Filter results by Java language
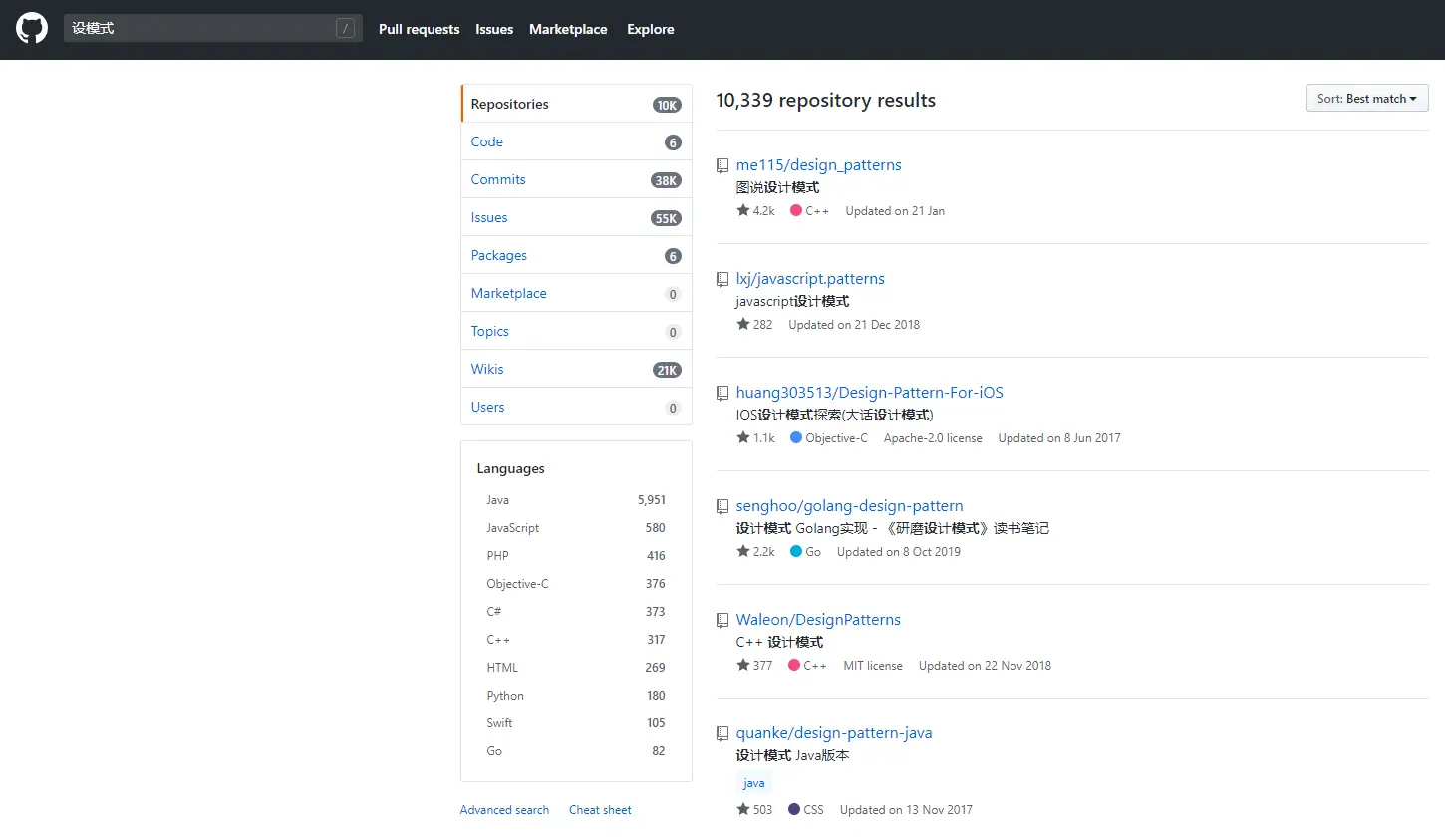The height and width of the screenshot is (840, 1445). pyautogui.click(x=498, y=500)
